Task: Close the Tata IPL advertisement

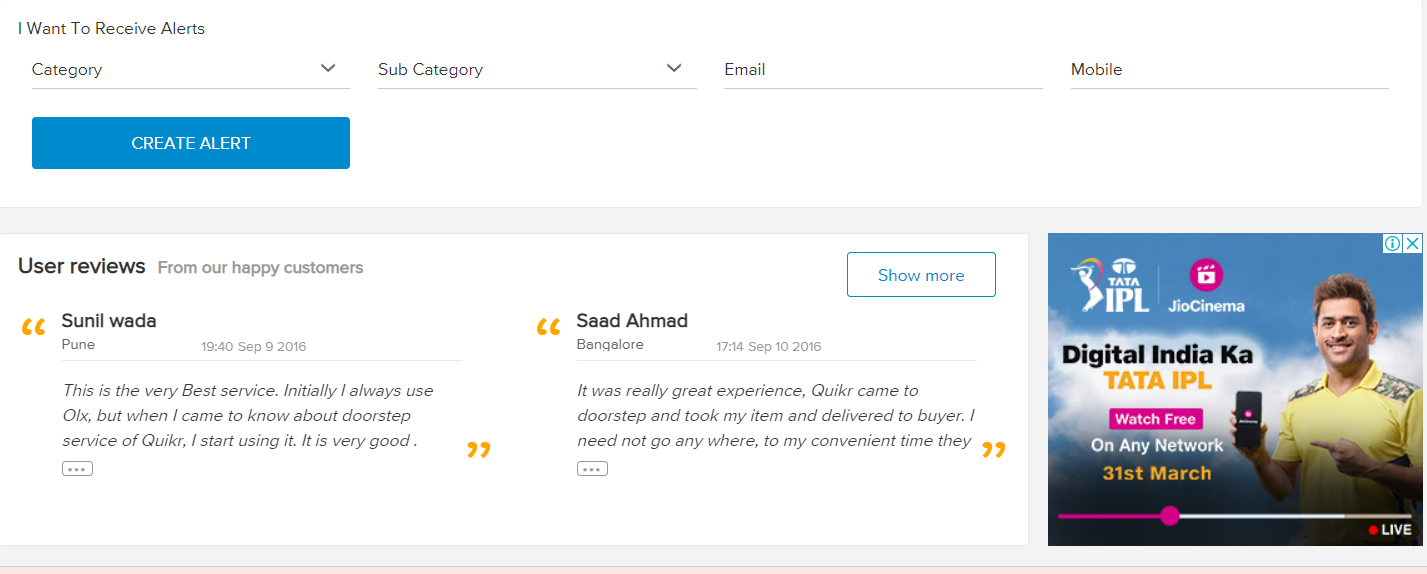Action: (1412, 243)
